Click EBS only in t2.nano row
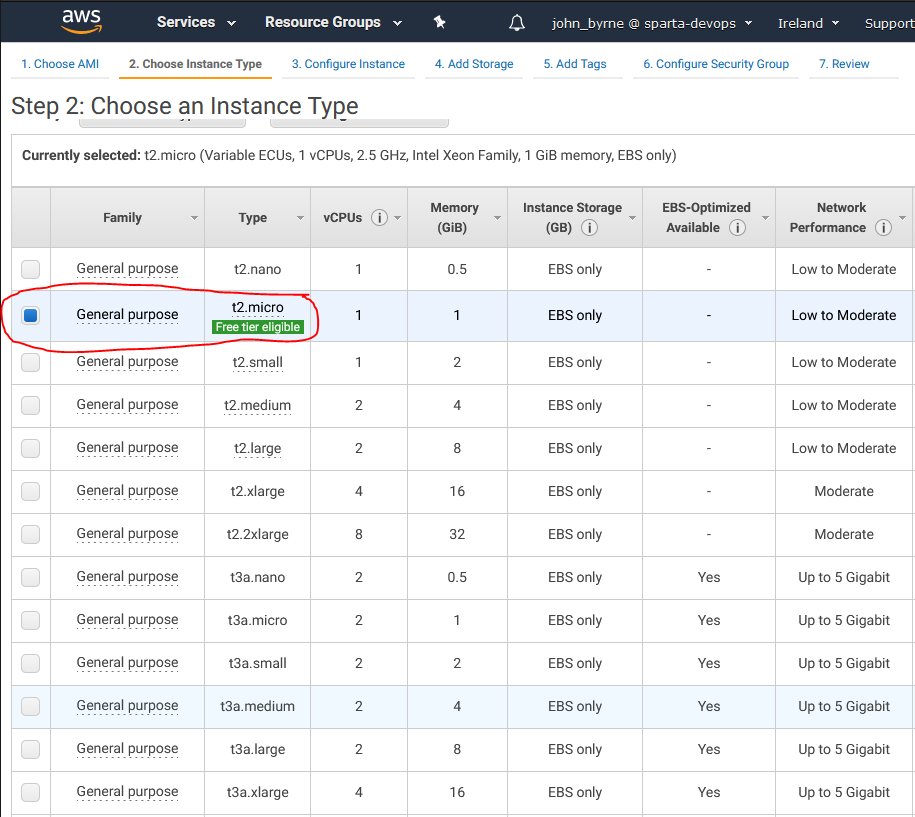Image resolution: width=915 pixels, height=817 pixels. (575, 269)
